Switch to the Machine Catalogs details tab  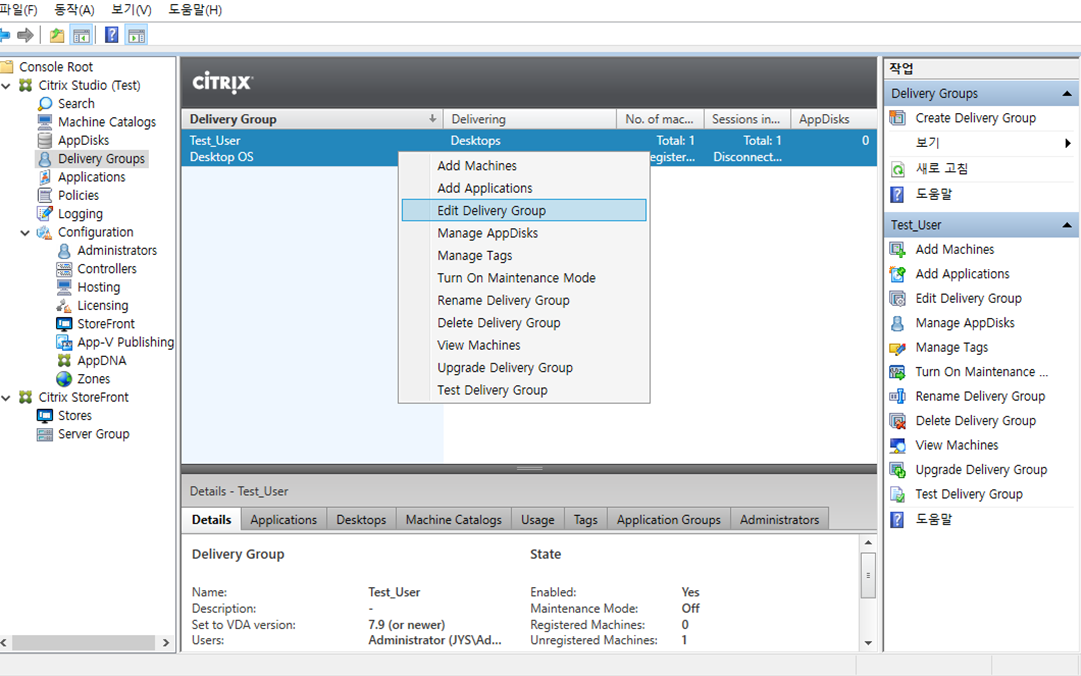[x=454, y=520]
